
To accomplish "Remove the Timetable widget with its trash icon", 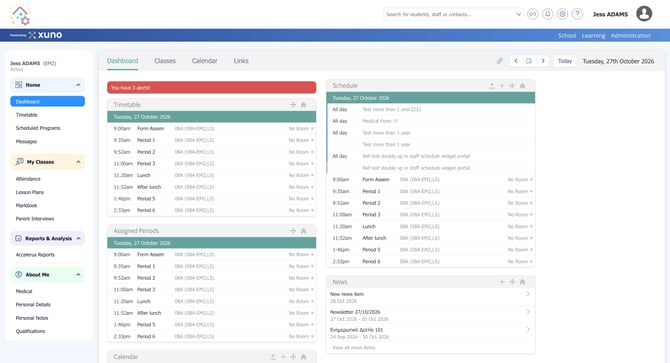I will coord(303,105).
